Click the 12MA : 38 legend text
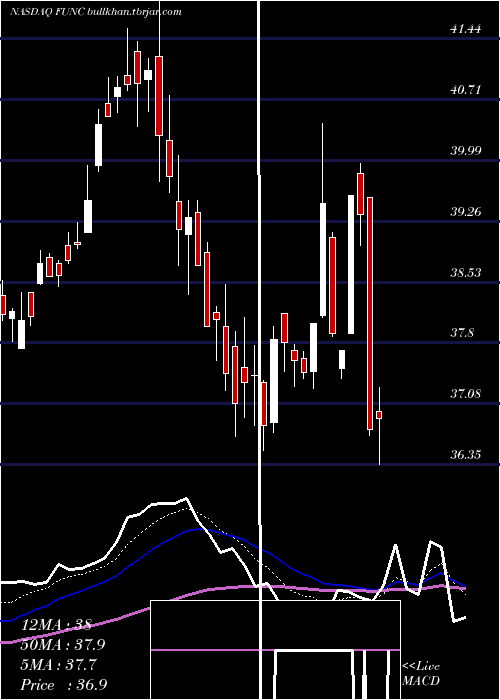Screen dimensions: 500x700 [56, 625]
